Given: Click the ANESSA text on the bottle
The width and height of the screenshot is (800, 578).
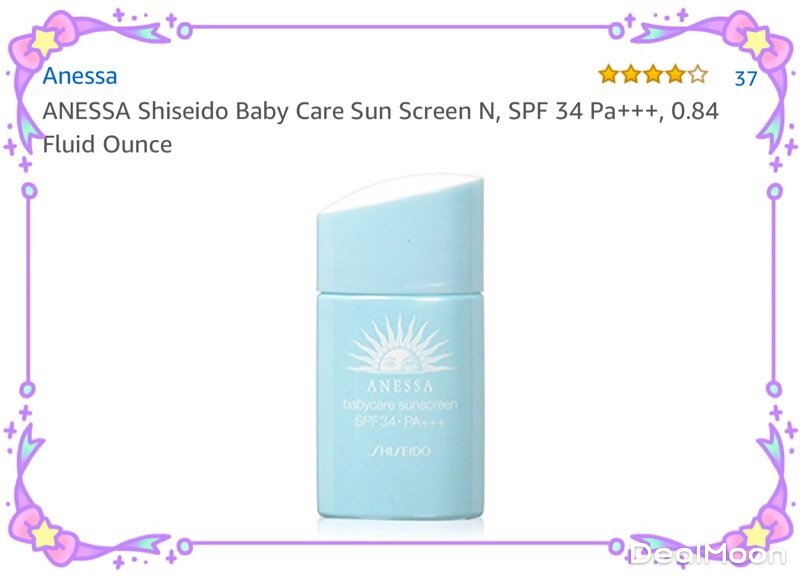Looking at the screenshot, I should pos(400,386).
